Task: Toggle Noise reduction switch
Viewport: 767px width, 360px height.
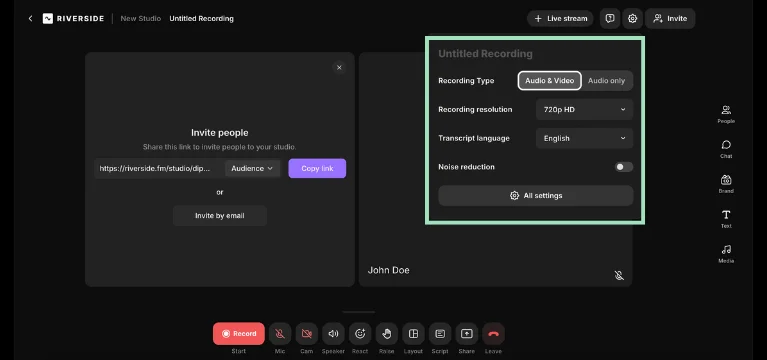Action: coord(624,167)
